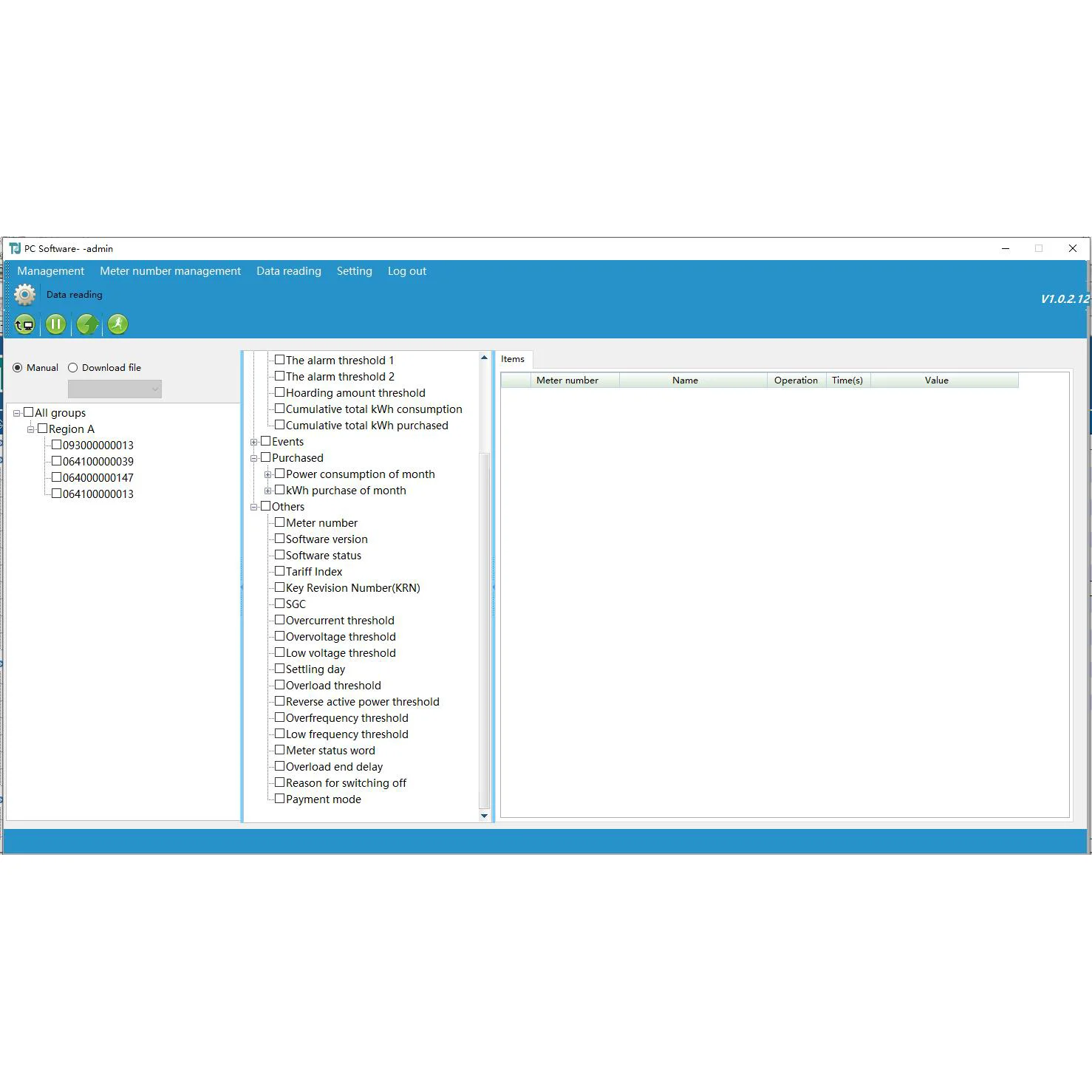Open the Management menu
This screenshot has height=1092, width=1092.
[51, 271]
